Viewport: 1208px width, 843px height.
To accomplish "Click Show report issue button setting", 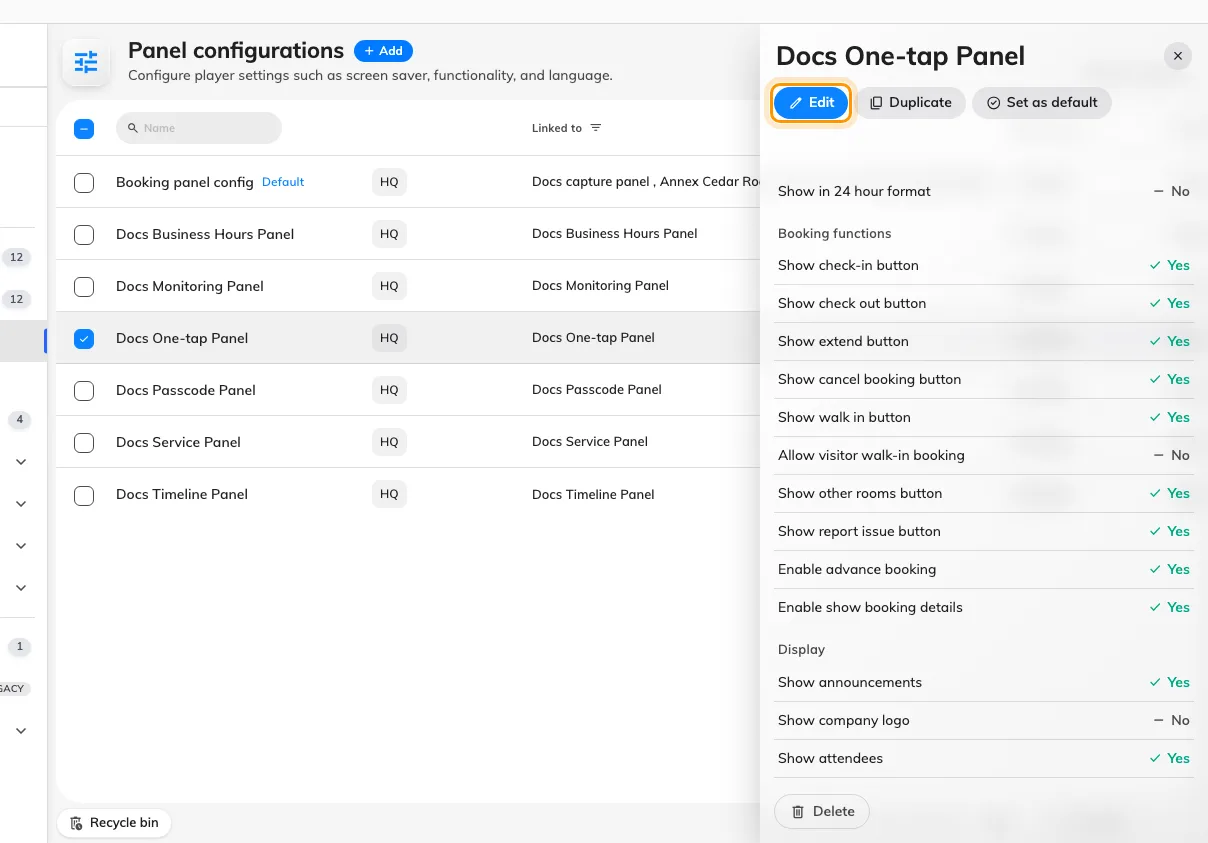I will 984,531.
